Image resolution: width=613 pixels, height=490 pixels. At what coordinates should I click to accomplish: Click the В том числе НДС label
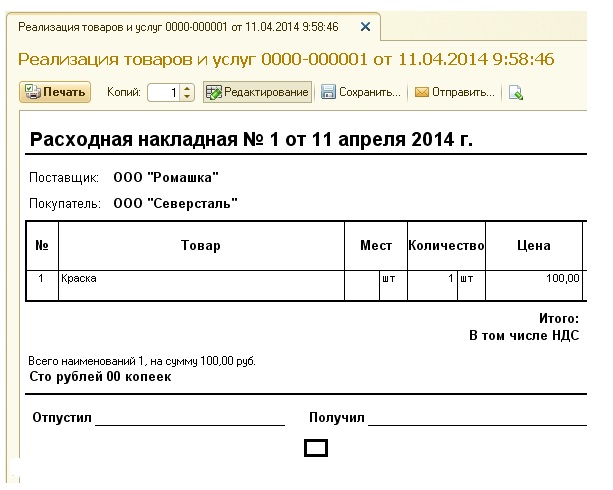click(x=524, y=336)
